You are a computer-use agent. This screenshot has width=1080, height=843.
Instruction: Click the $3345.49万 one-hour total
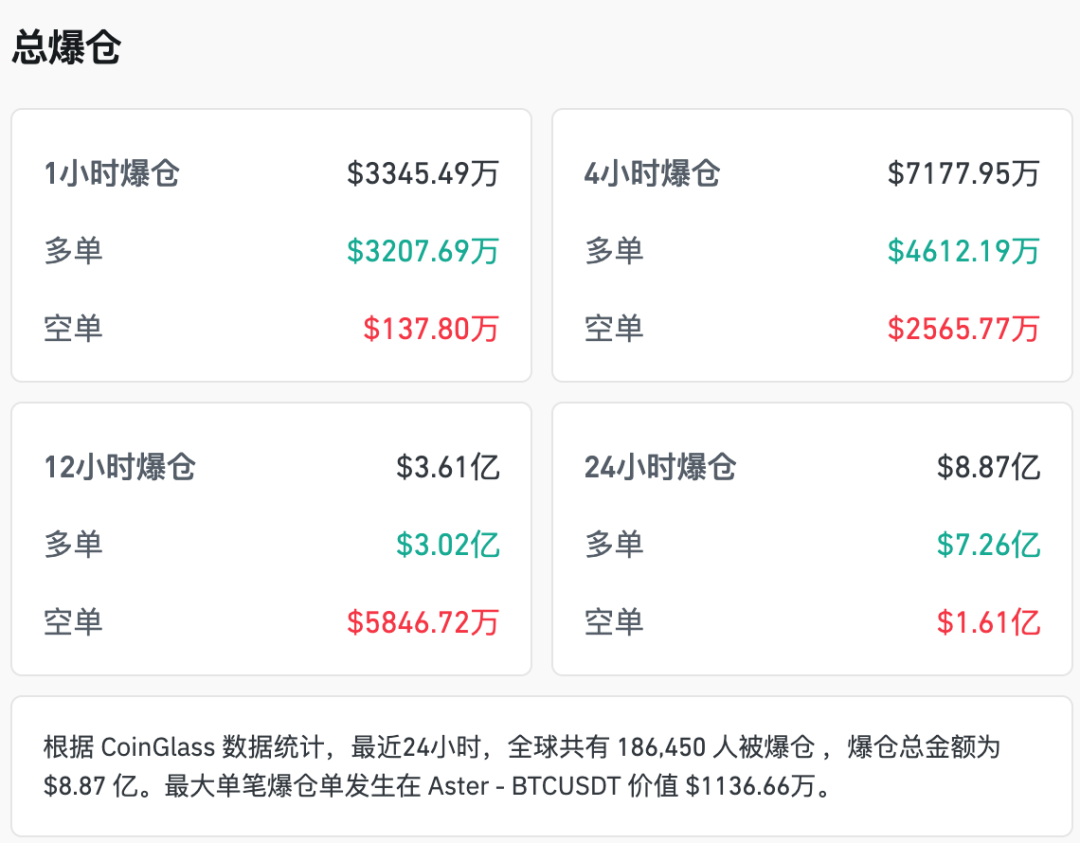(422, 174)
